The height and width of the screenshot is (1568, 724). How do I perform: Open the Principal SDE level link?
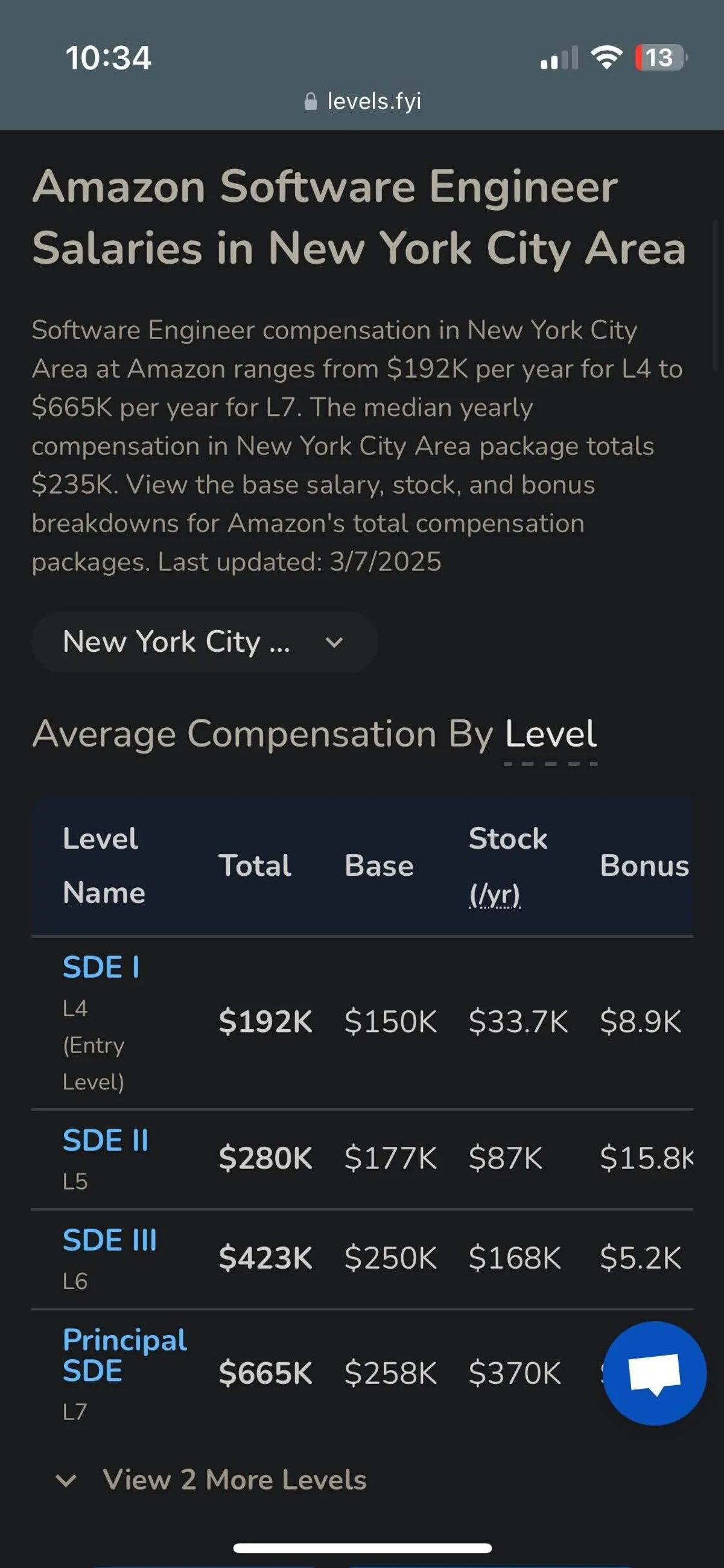[x=125, y=1355]
